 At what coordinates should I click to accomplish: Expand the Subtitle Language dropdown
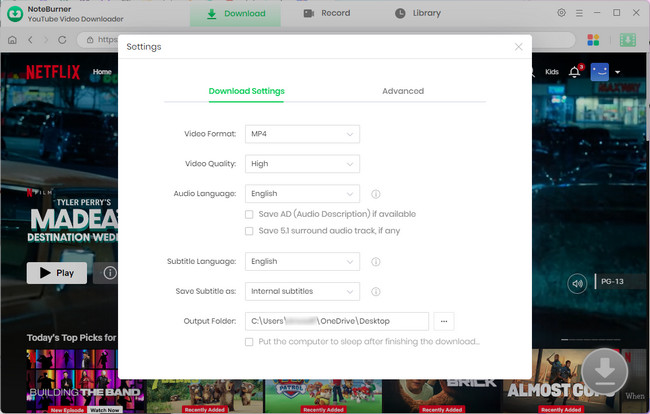302,262
